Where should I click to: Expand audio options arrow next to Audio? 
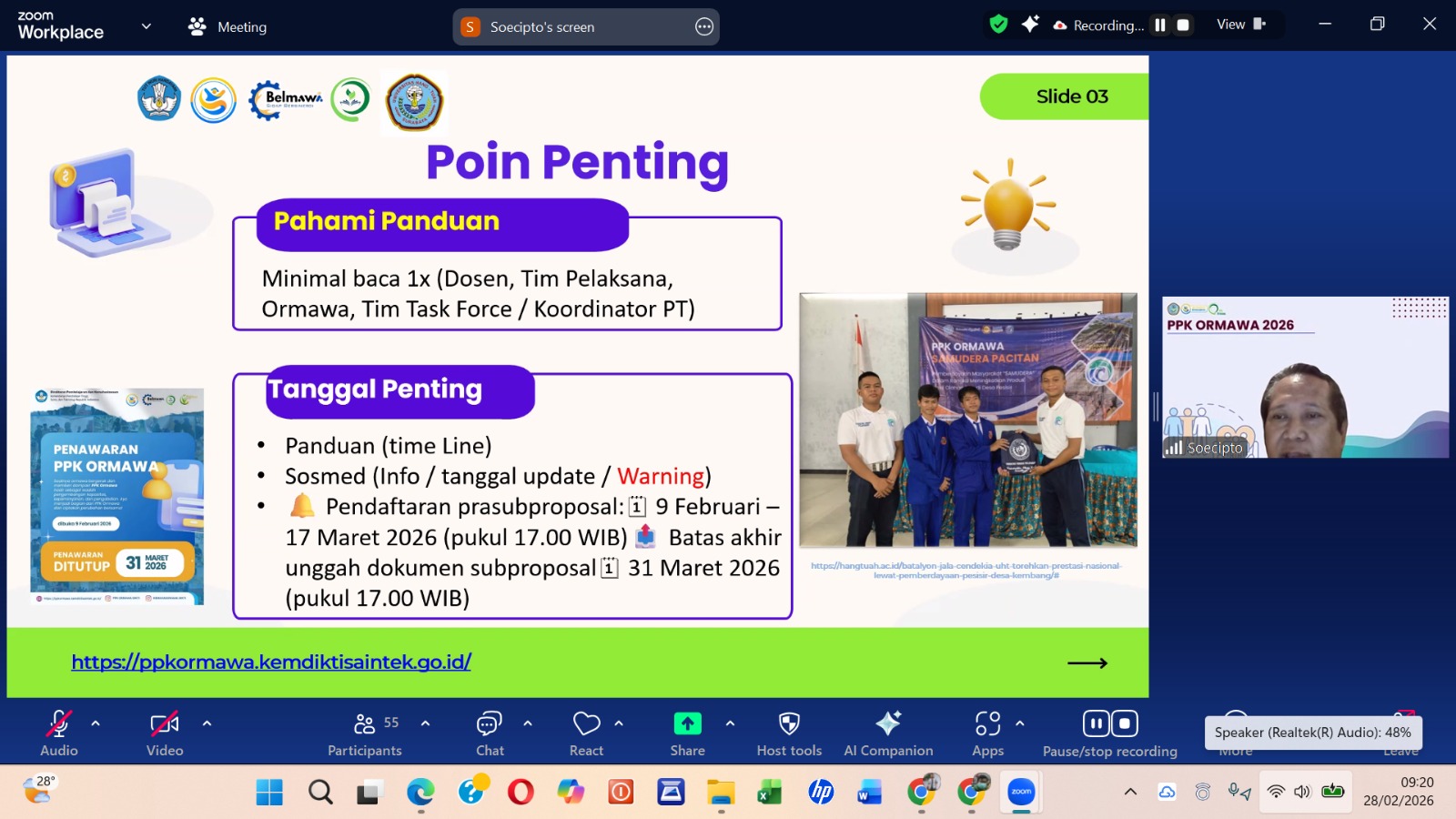click(96, 723)
